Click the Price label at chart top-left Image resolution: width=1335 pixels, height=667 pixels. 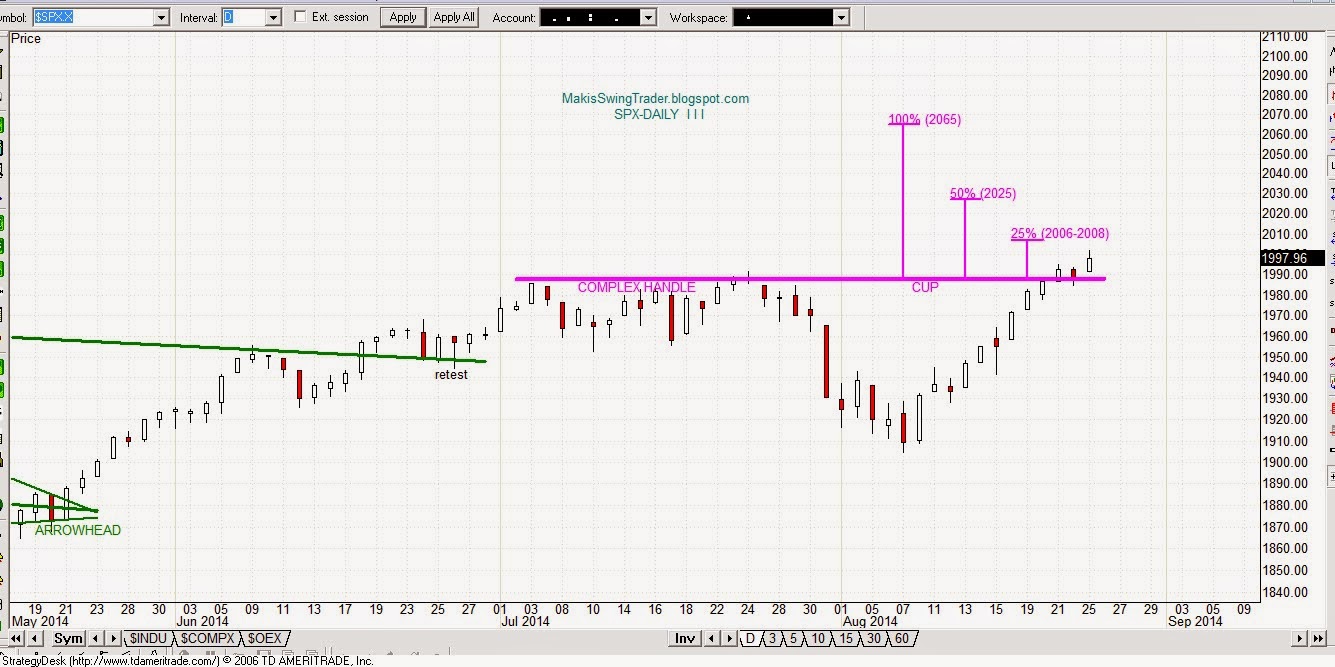(x=26, y=38)
